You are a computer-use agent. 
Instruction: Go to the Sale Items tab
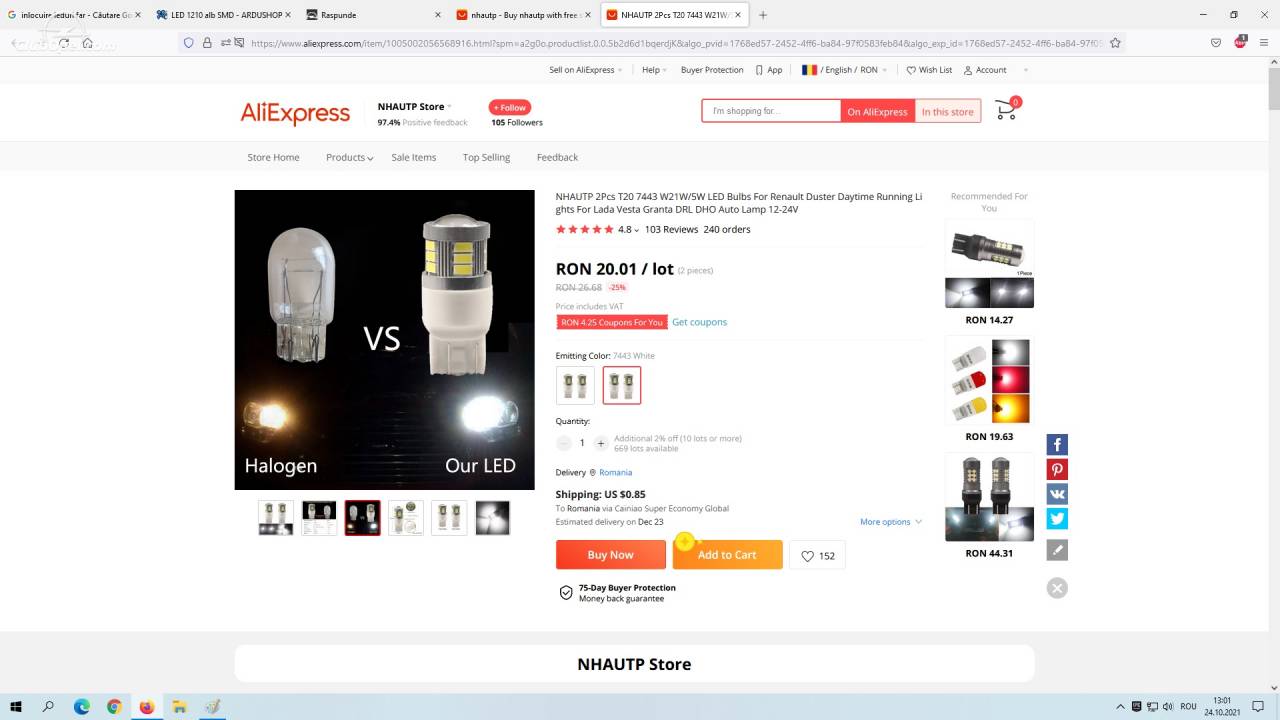coord(413,157)
